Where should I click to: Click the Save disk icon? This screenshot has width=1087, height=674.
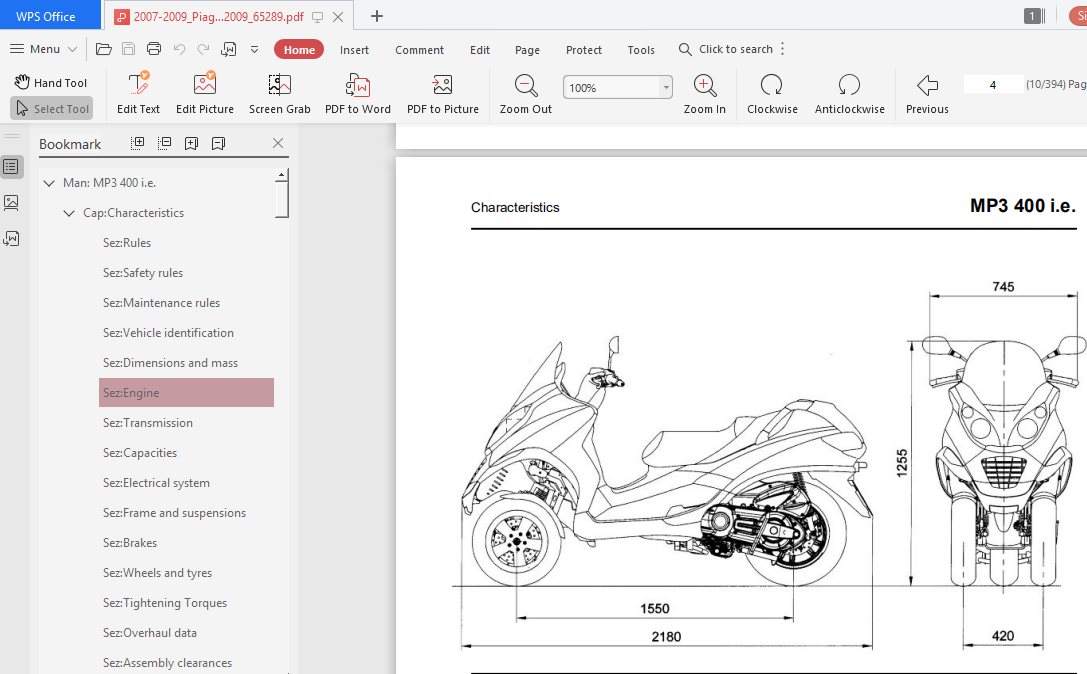coord(128,49)
